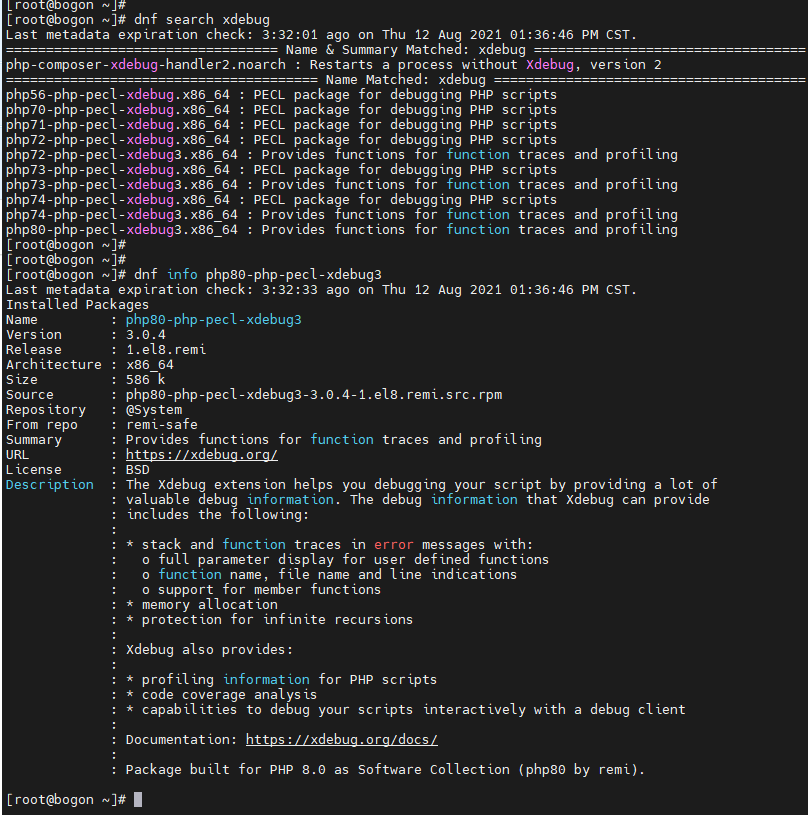Image resolution: width=808 pixels, height=815 pixels.
Task: Open the https://xdebug.org/ URL link
Action: point(201,455)
